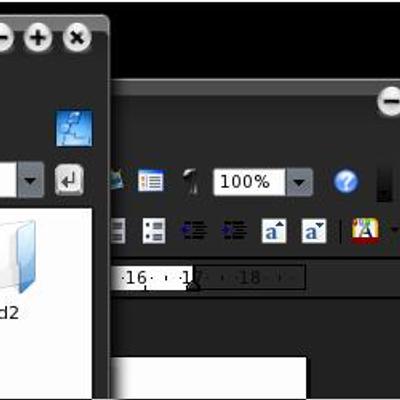Viewport: 400px width, 400px height.
Task: Toggle bulleted list formatting
Action: click(x=154, y=231)
